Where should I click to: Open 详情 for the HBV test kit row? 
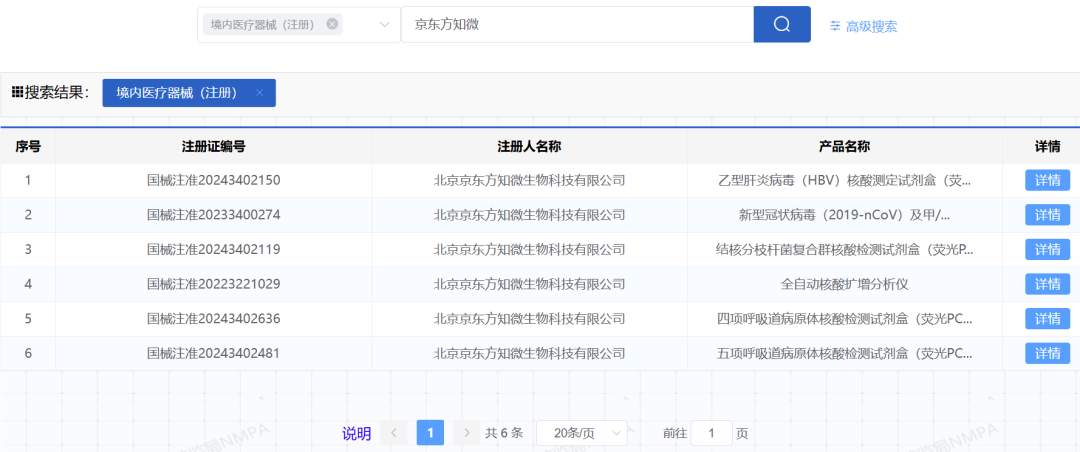click(x=1047, y=181)
